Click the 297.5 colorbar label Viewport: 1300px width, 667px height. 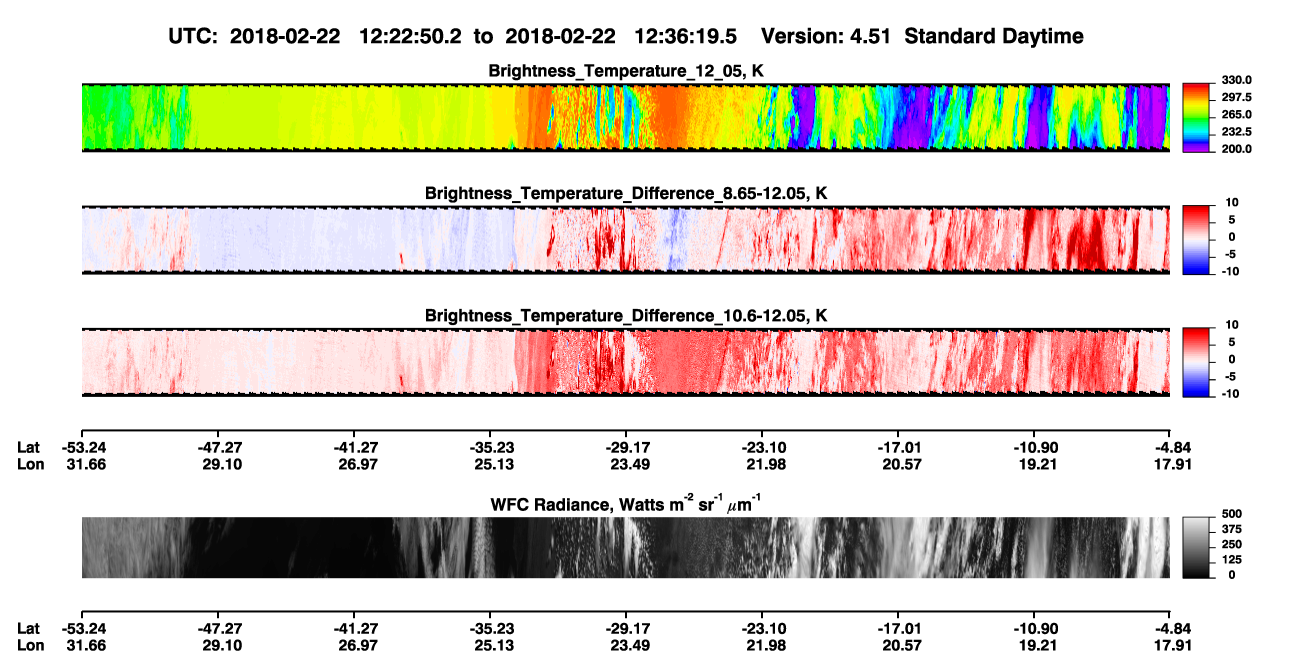click(1236, 98)
